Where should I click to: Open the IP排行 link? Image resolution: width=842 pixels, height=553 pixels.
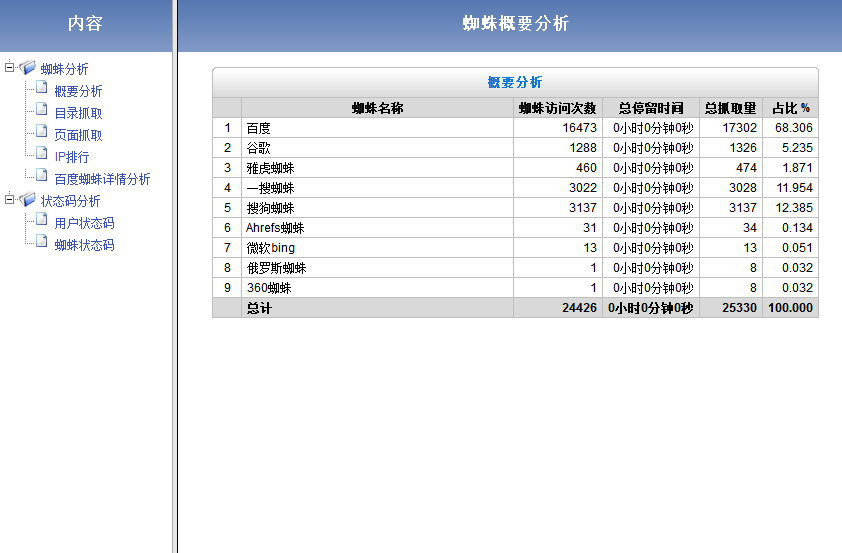coord(72,157)
